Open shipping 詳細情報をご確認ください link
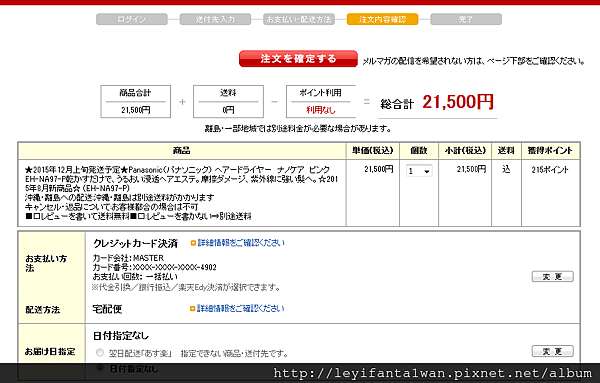This screenshot has height=383, width=600. [241, 308]
